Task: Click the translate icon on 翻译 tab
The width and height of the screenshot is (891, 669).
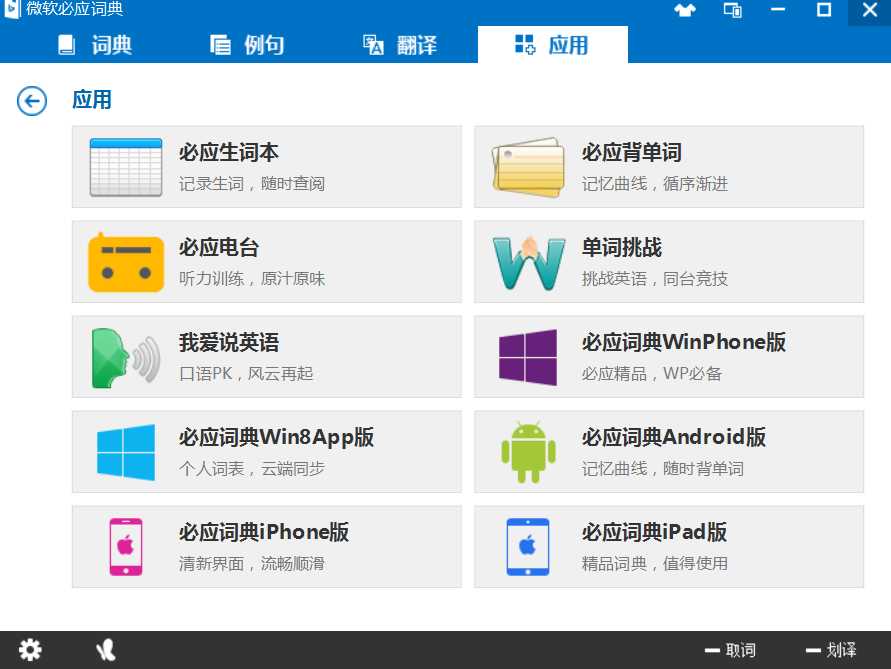Action: point(373,45)
